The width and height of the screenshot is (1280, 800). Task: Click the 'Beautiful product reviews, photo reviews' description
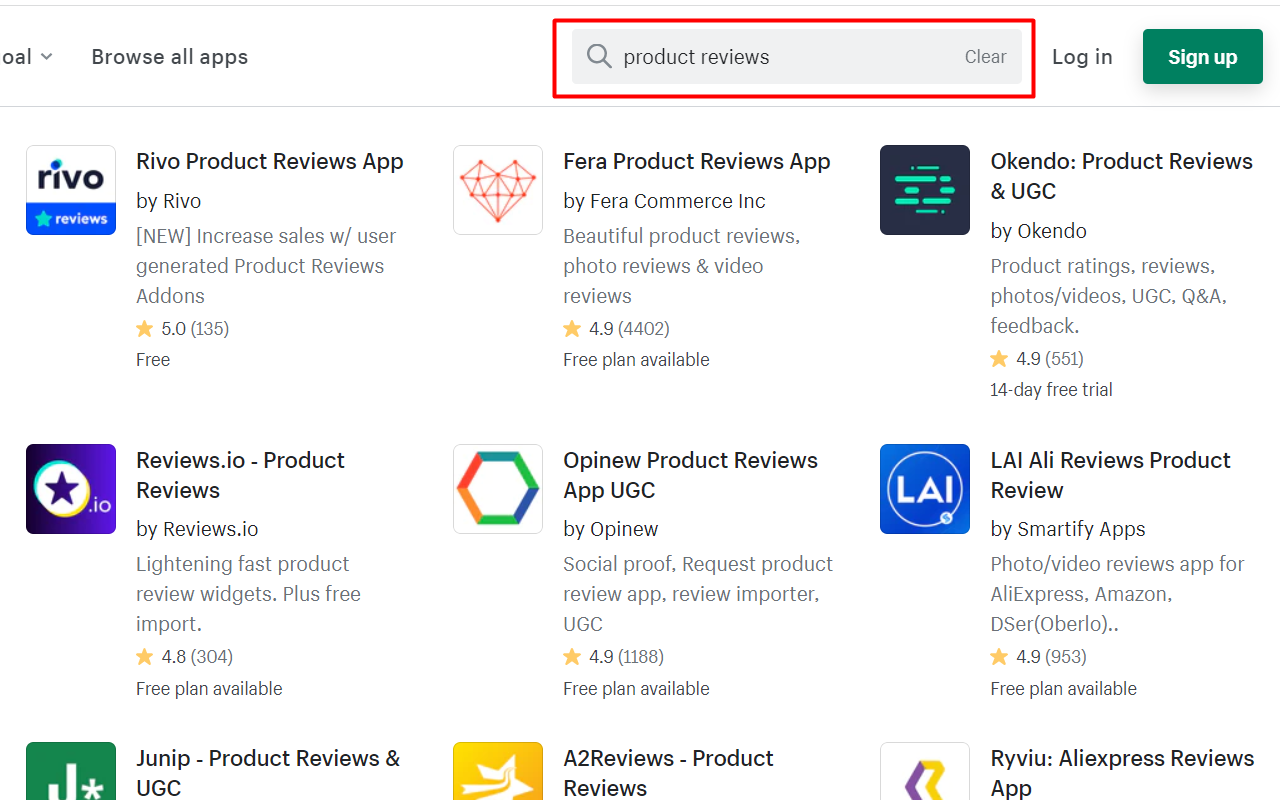click(681, 266)
